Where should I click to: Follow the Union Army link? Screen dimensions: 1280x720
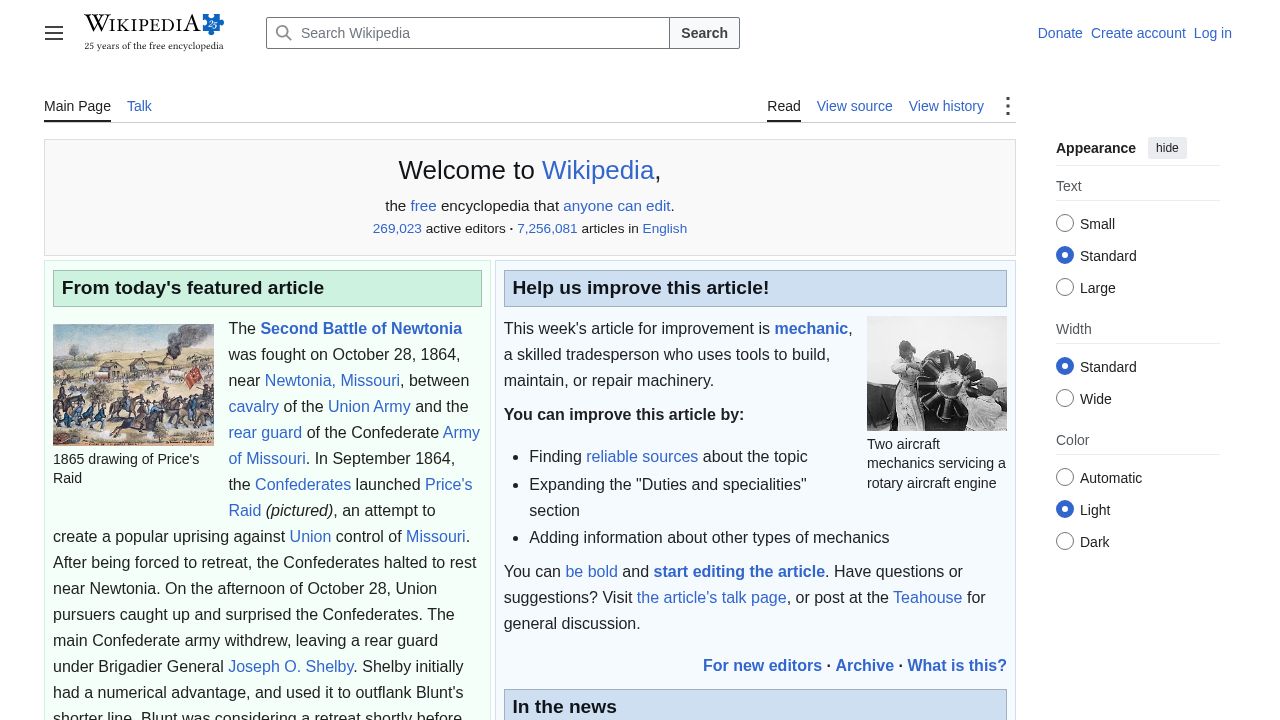(369, 406)
